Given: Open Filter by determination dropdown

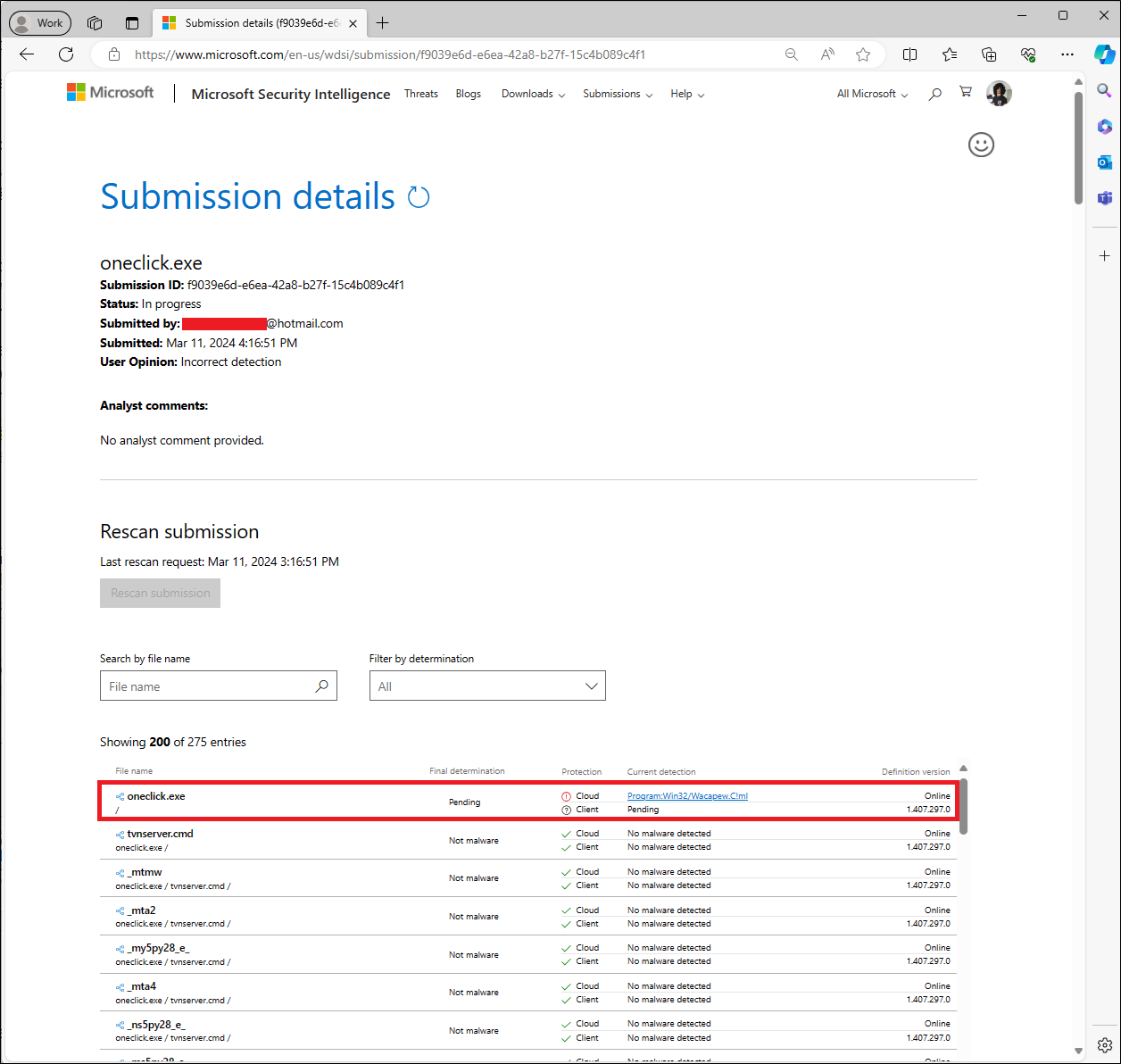Looking at the screenshot, I should (x=487, y=686).
